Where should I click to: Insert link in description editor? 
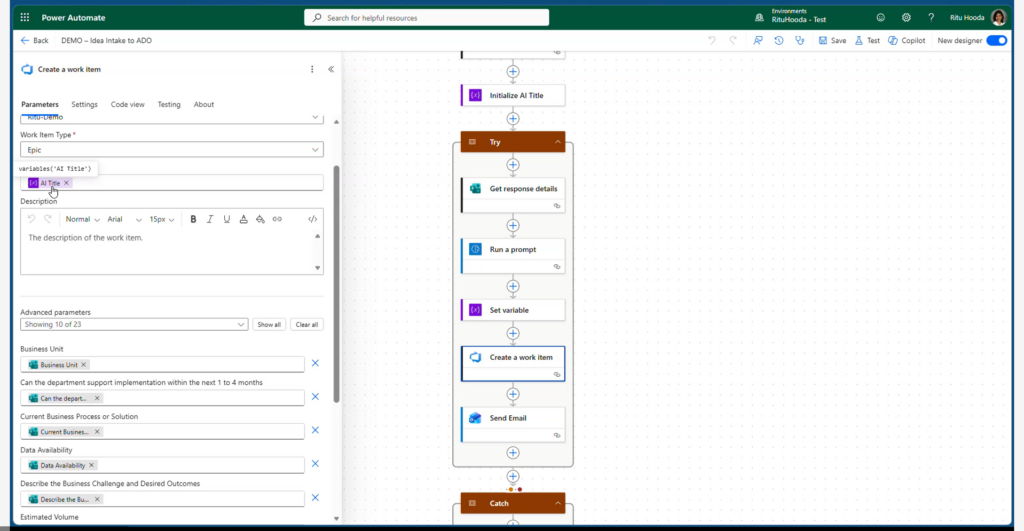tap(277, 219)
